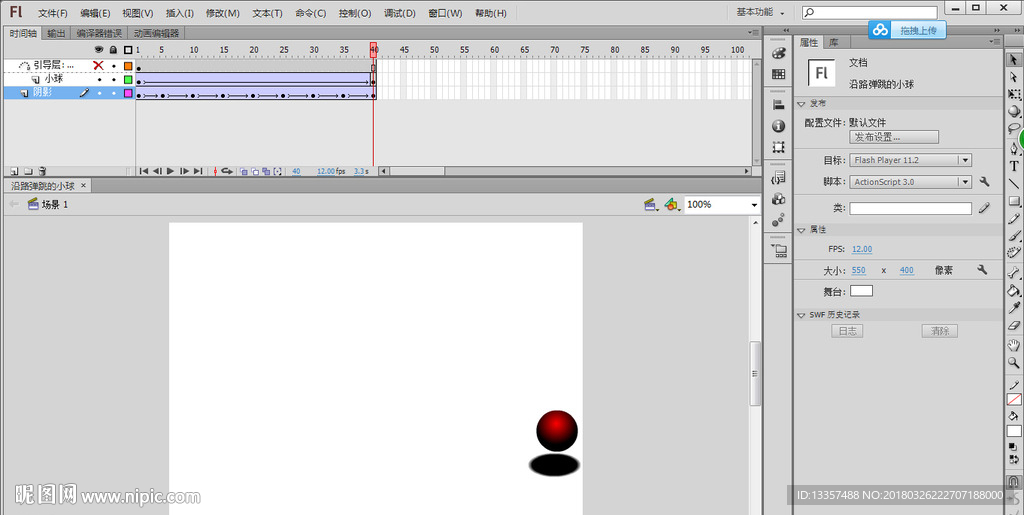Image resolution: width=1024 pixels, height=515 pixels.
Task: Open the 控制(O) menu
Action: click(355, 13)
